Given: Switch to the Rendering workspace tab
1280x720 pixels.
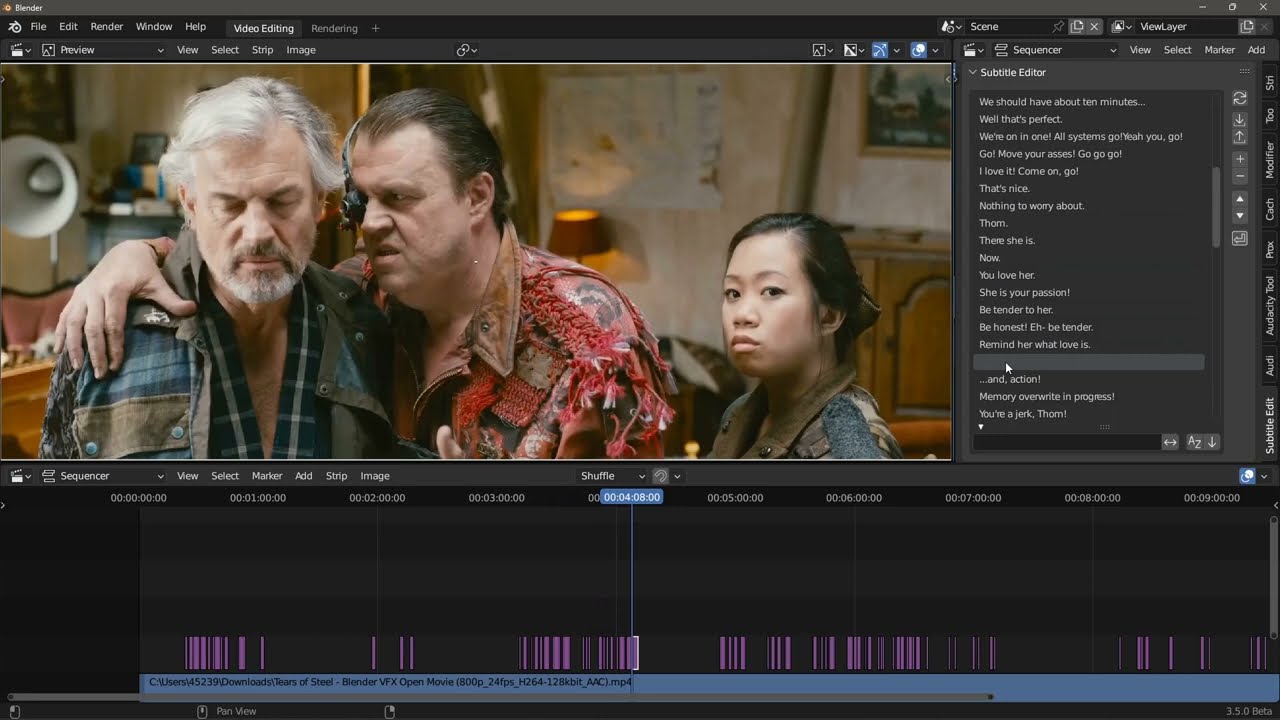Looking at the screenshot, I should 334,28.
